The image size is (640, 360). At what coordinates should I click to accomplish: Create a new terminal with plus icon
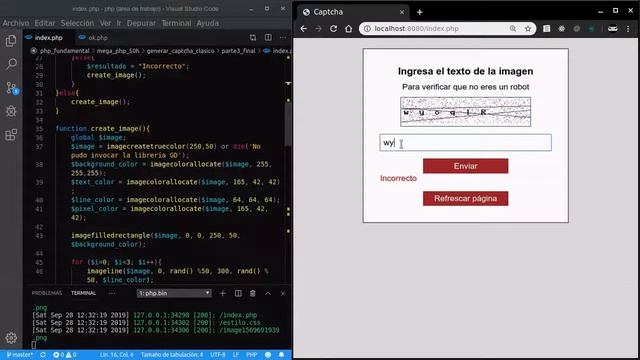click(222, 293)
